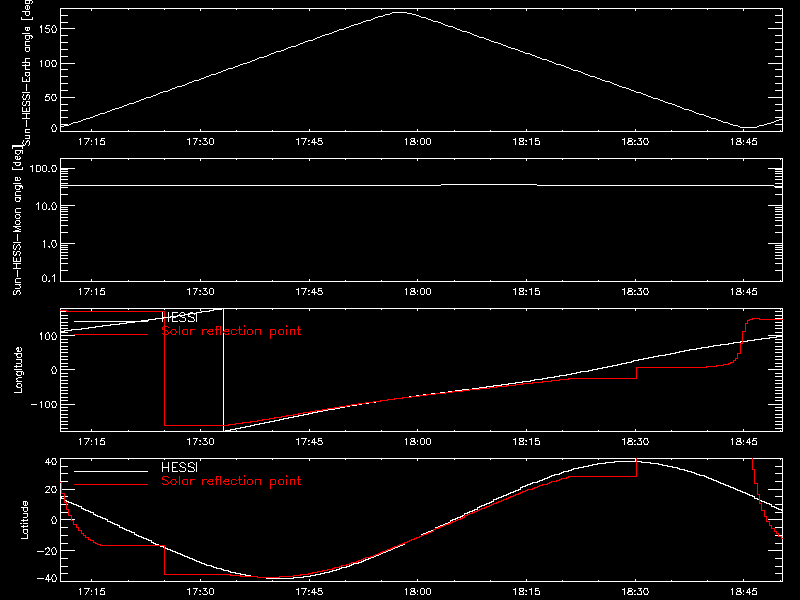The width and height of the screenshot is (800, 600).
Task: Click 100 tick on Earth angle axis
Action: coord(47,63)
